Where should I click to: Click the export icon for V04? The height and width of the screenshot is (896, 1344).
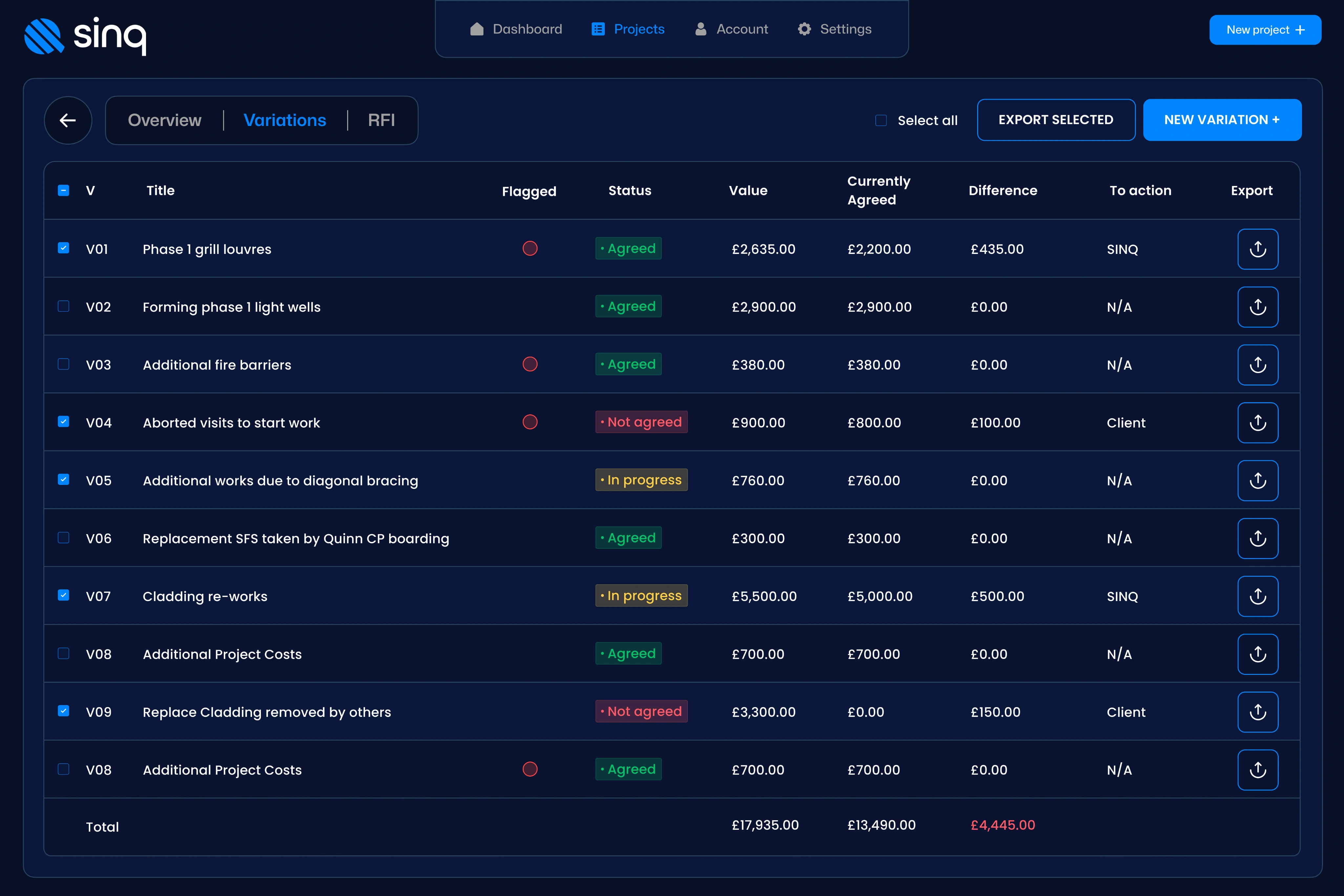tap(1258, 423)
